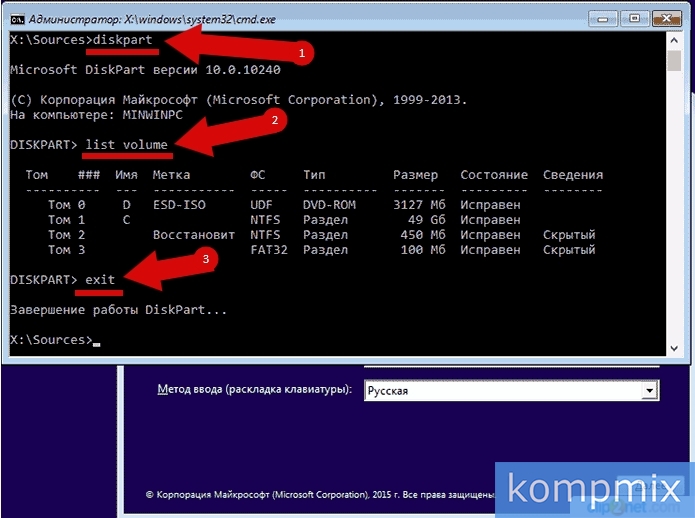Click the 'Размер' column header

tap(415, 175)
